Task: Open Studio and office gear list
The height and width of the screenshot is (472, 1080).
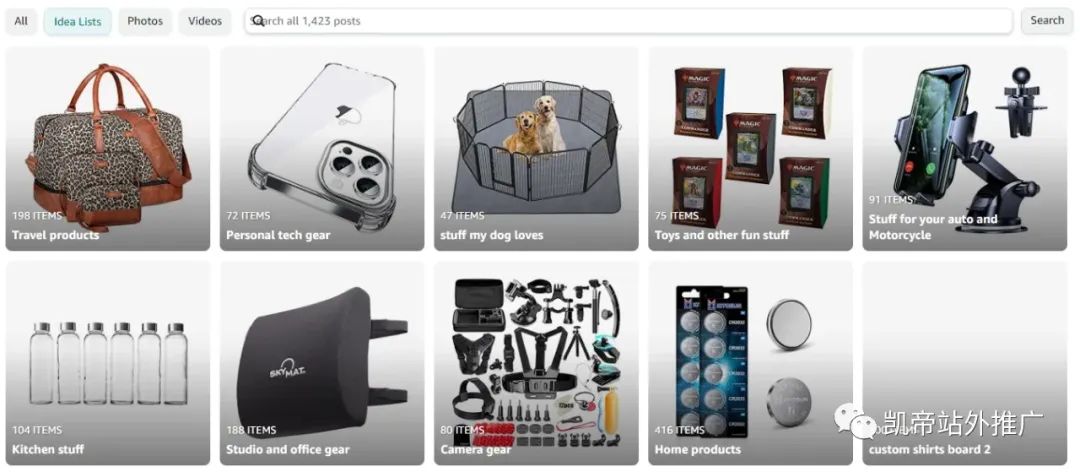Action: (x=322, y=363)
